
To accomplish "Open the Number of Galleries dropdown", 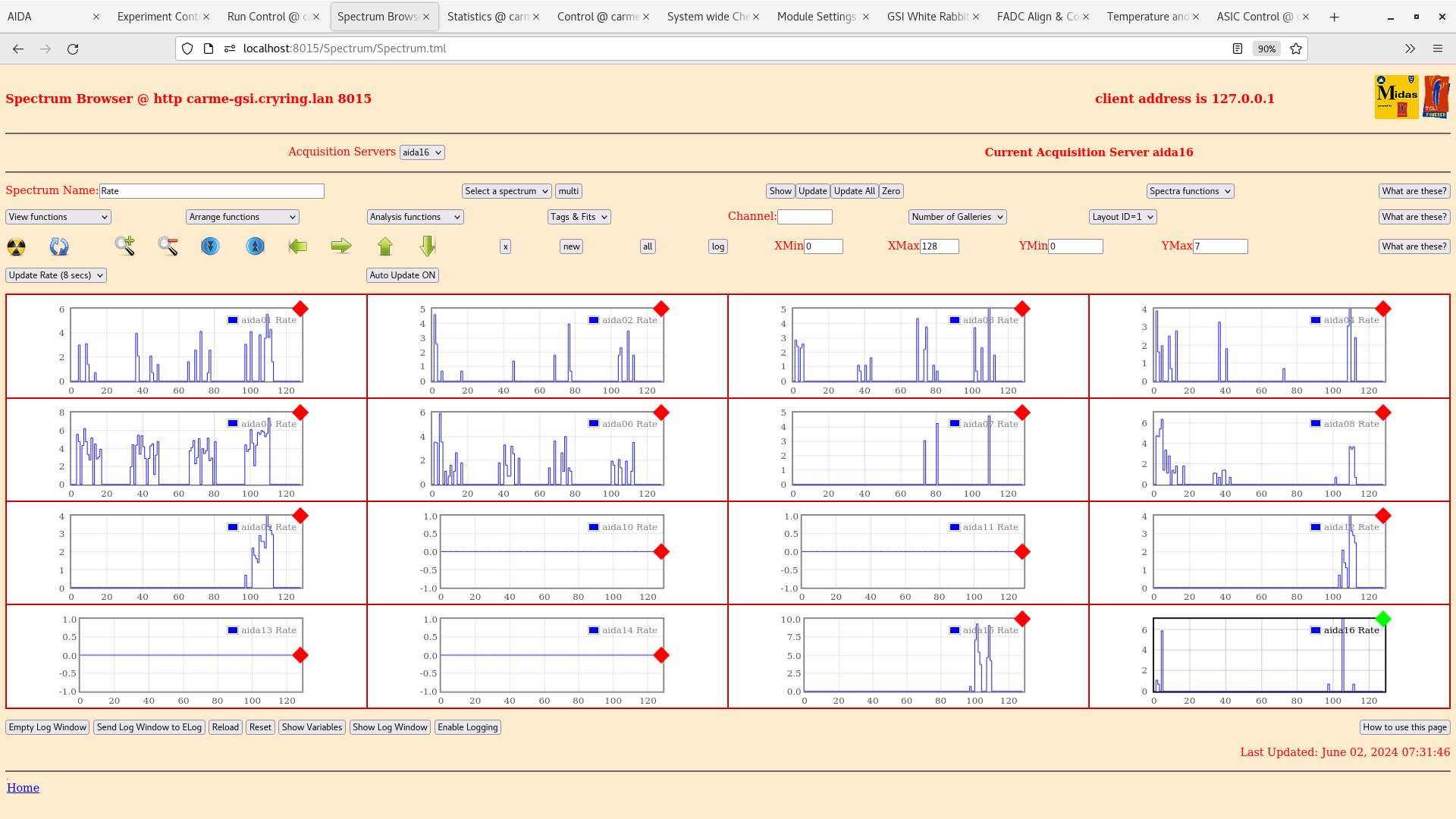I will (957, 217).
